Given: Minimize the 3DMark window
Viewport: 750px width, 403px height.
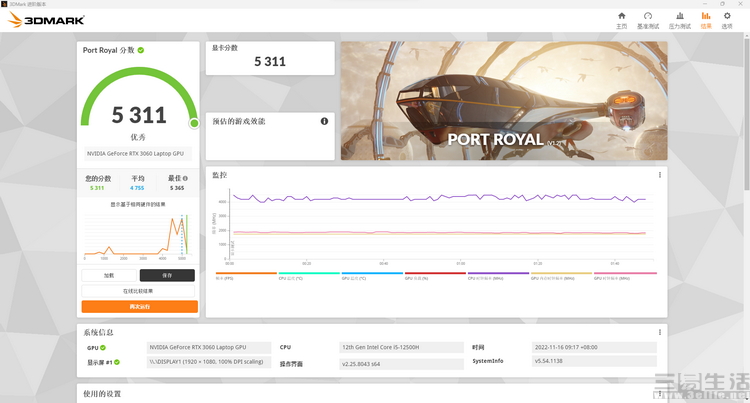Looking at the screenshot, I should point(704,4).
